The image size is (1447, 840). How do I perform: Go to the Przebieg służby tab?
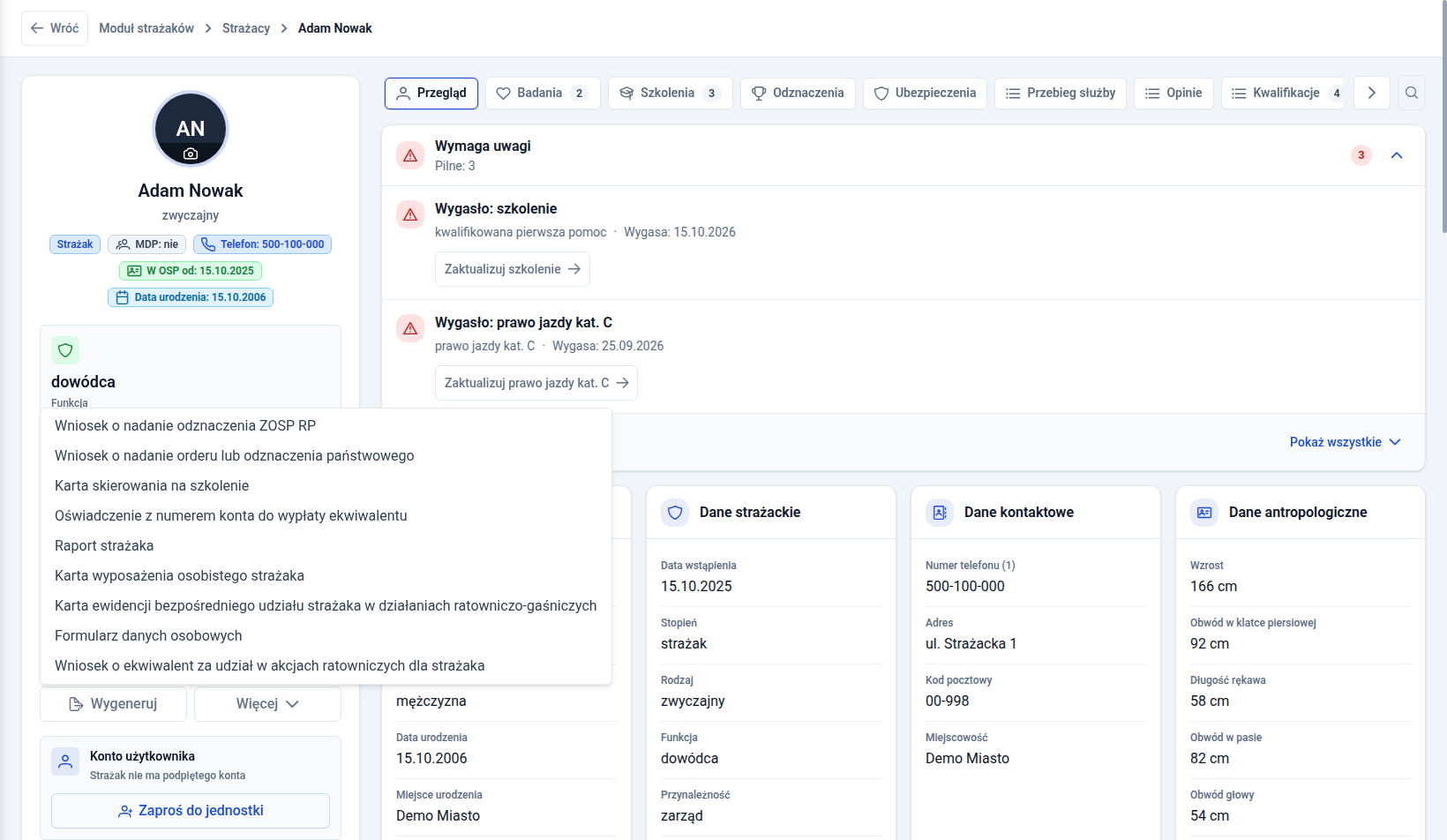(1061, 93)
